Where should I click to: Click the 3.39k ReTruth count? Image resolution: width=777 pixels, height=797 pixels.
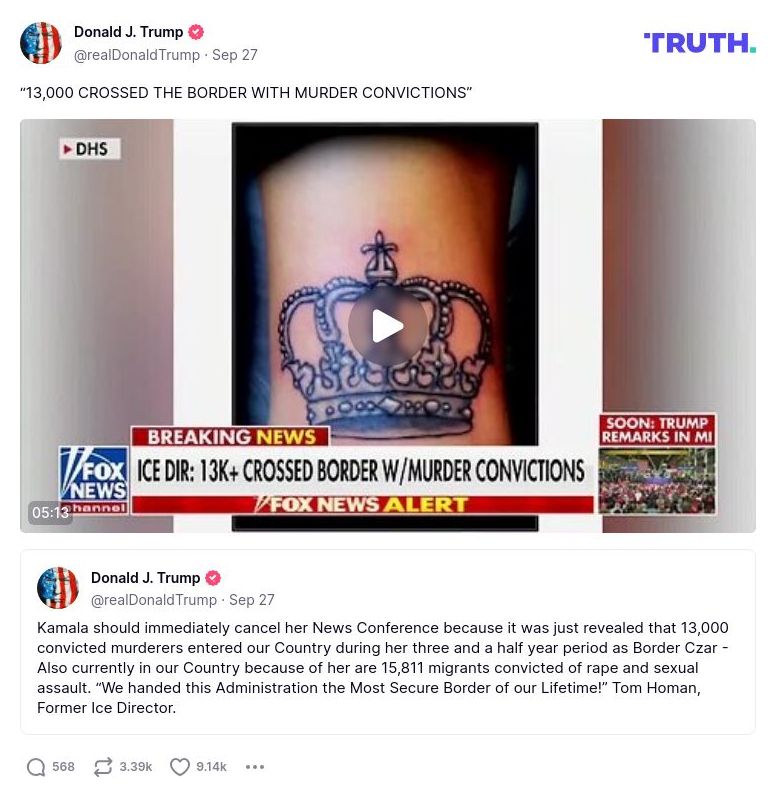(136, 767)
